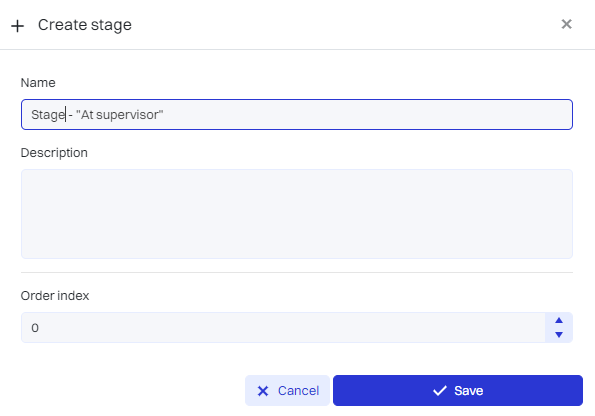This screenshot has width=595, height=416.
Task: Click the word At in Name field
Action: click(x=87, y=115)
